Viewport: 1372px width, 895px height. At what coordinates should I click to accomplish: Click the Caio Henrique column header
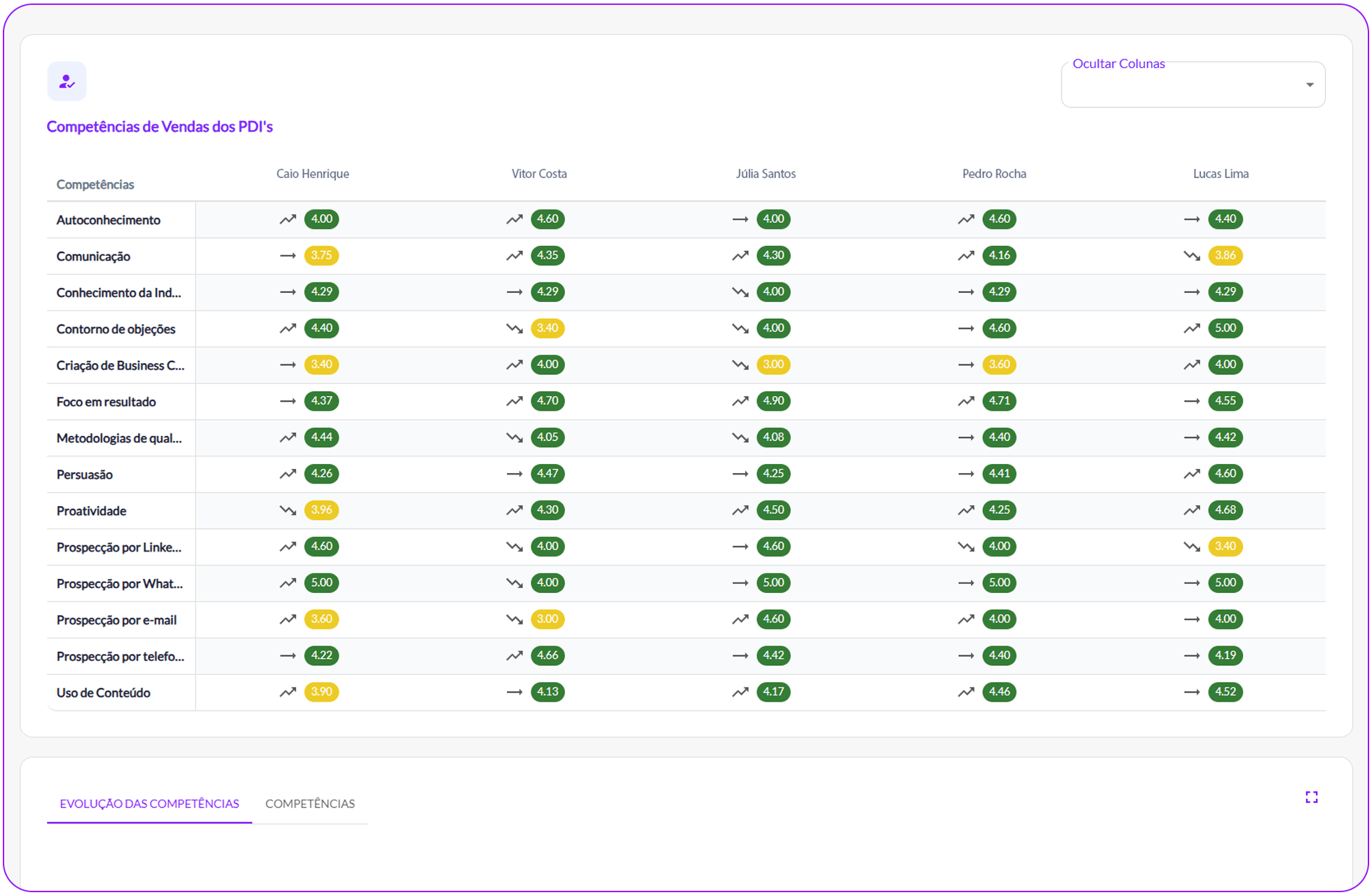click(312, 174)
